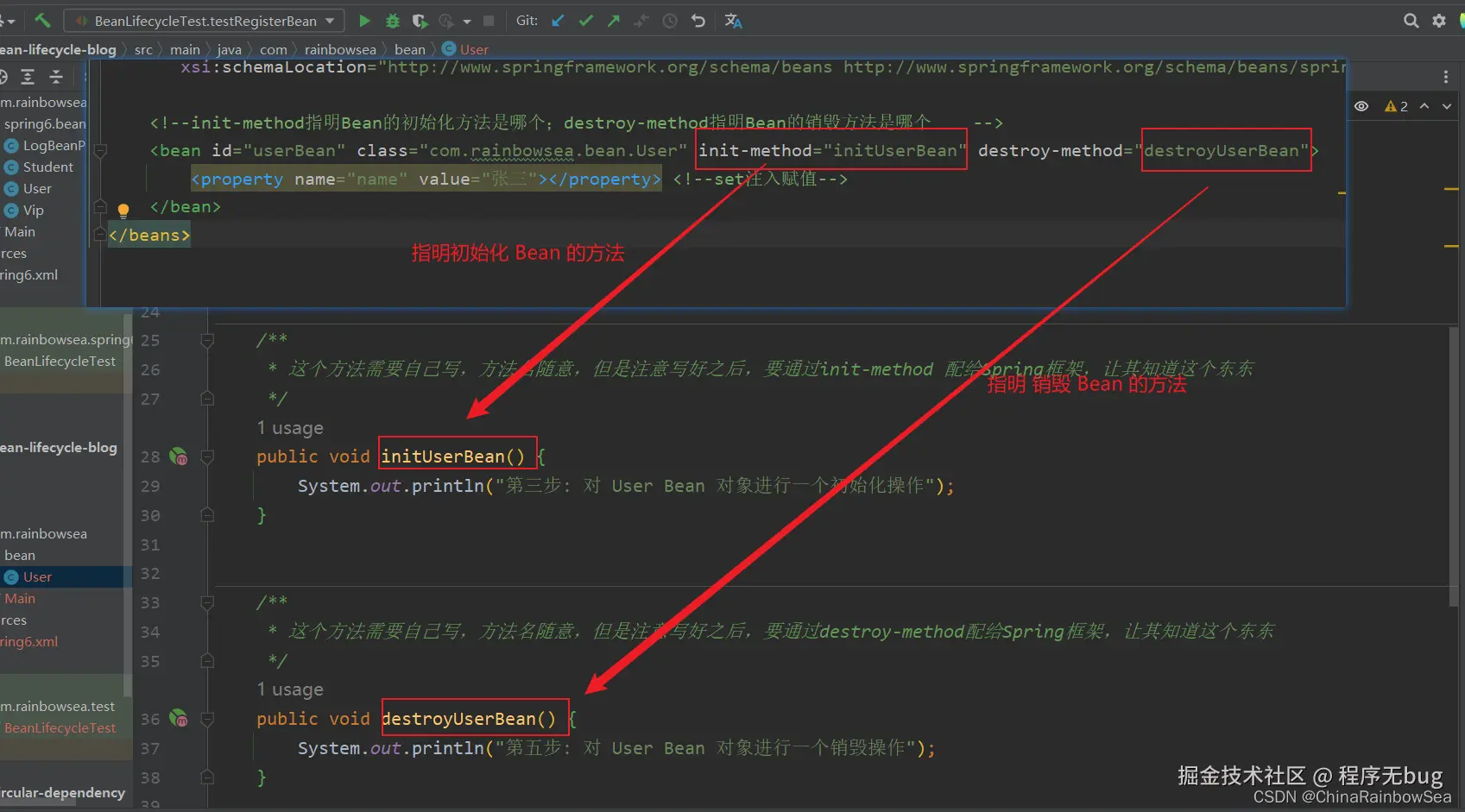
Task: Expand all nodes in the project panel
Action: (x=28, y=77)
